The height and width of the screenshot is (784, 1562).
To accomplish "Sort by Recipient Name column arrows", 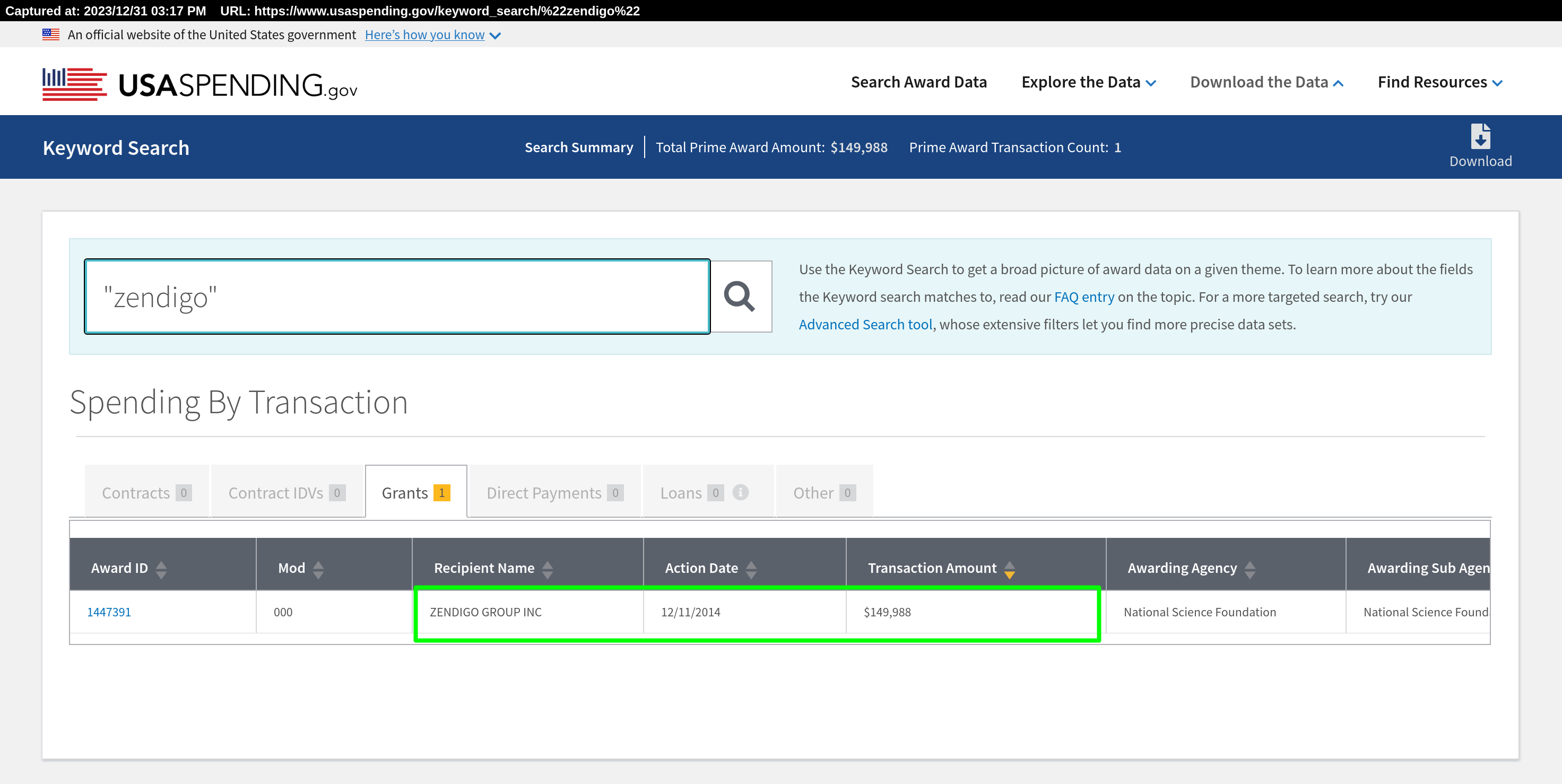I will pos(548,569).
